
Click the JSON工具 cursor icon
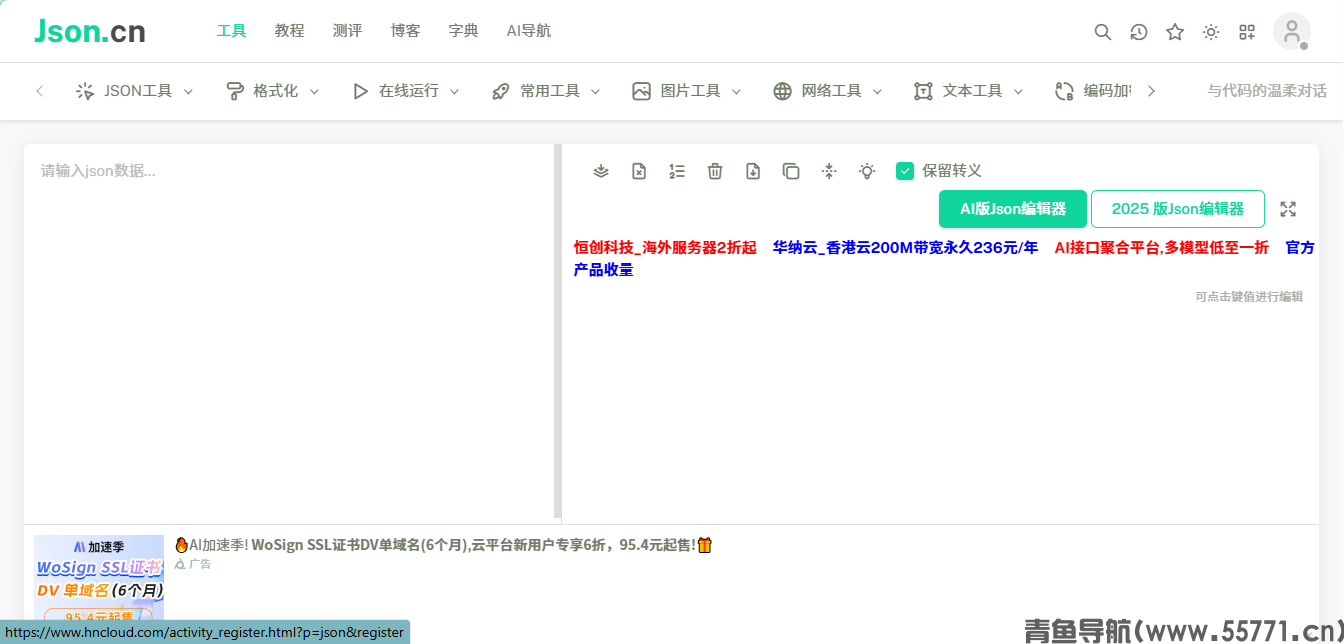point(85,91)
